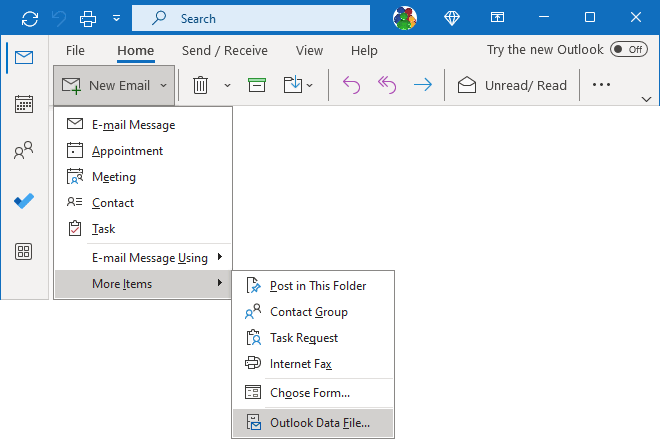
Task: Choose Internet Fax in submenu
Action: (x=313, y=364)
